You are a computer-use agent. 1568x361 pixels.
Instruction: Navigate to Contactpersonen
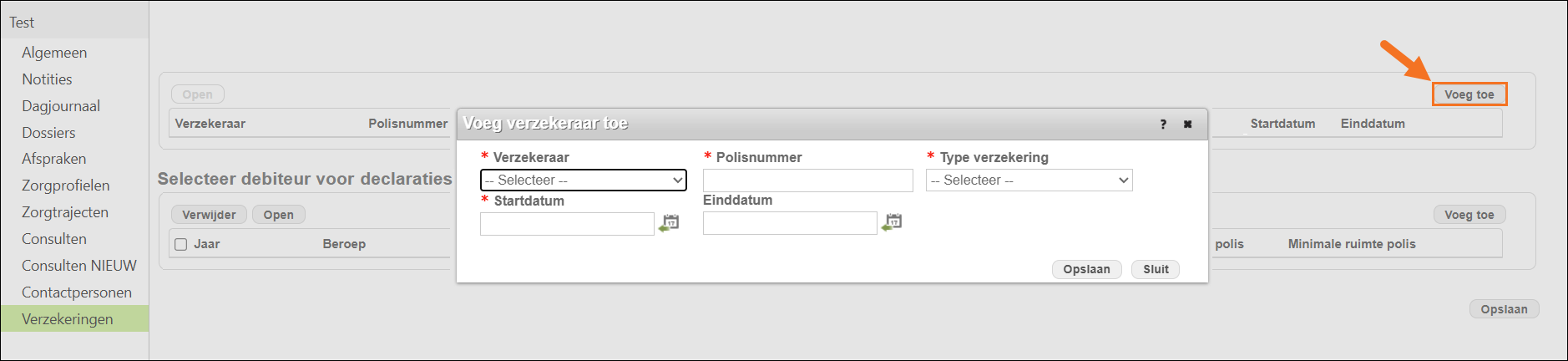coord(77,292)
